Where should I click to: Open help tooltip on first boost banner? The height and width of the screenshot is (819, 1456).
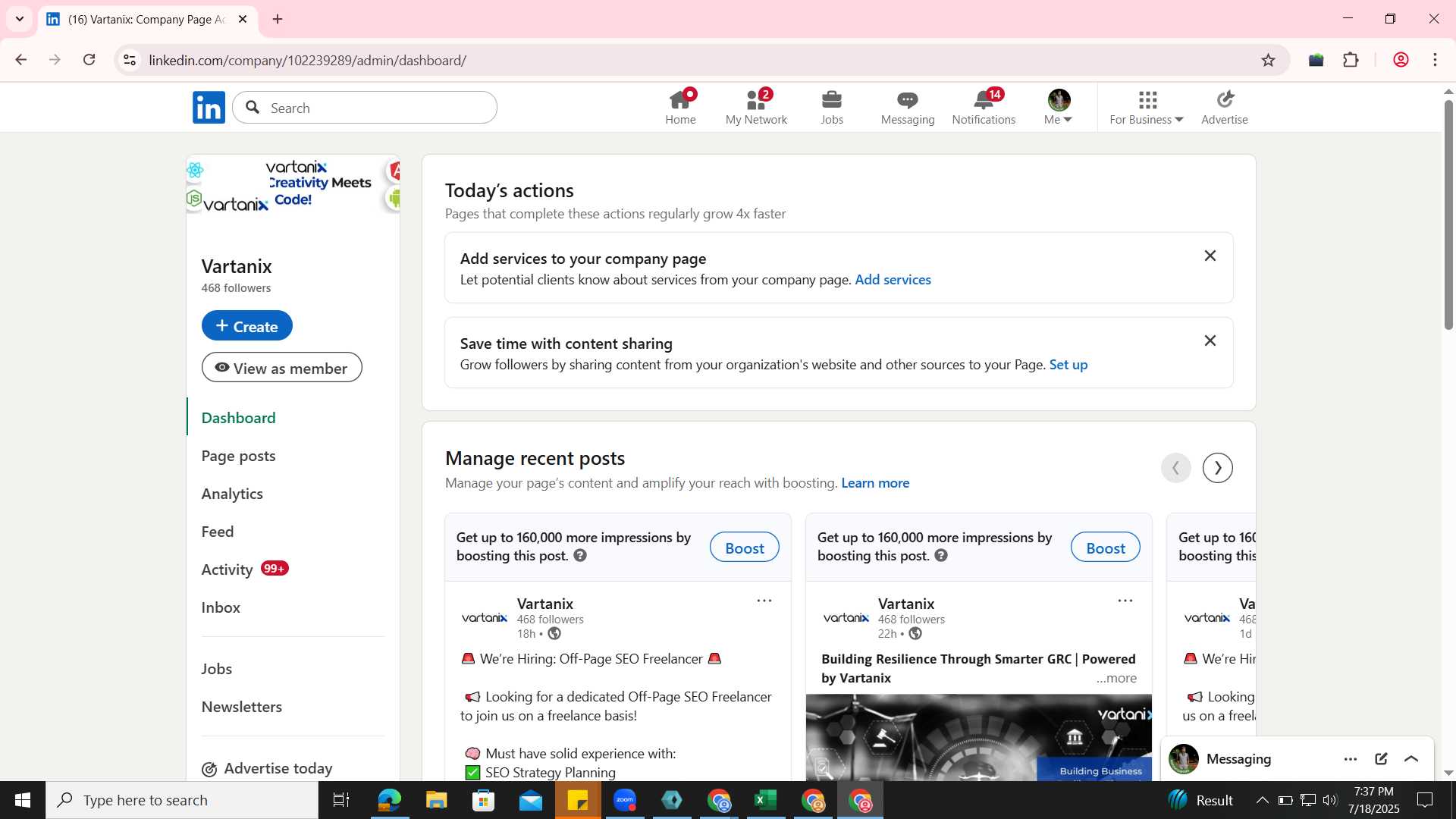580,556
